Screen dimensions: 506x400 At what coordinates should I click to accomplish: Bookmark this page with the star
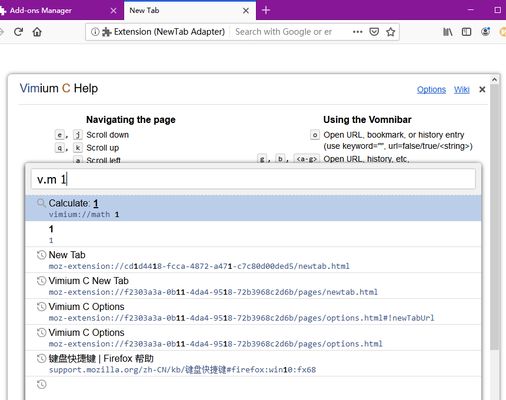(x=390, y=32)
